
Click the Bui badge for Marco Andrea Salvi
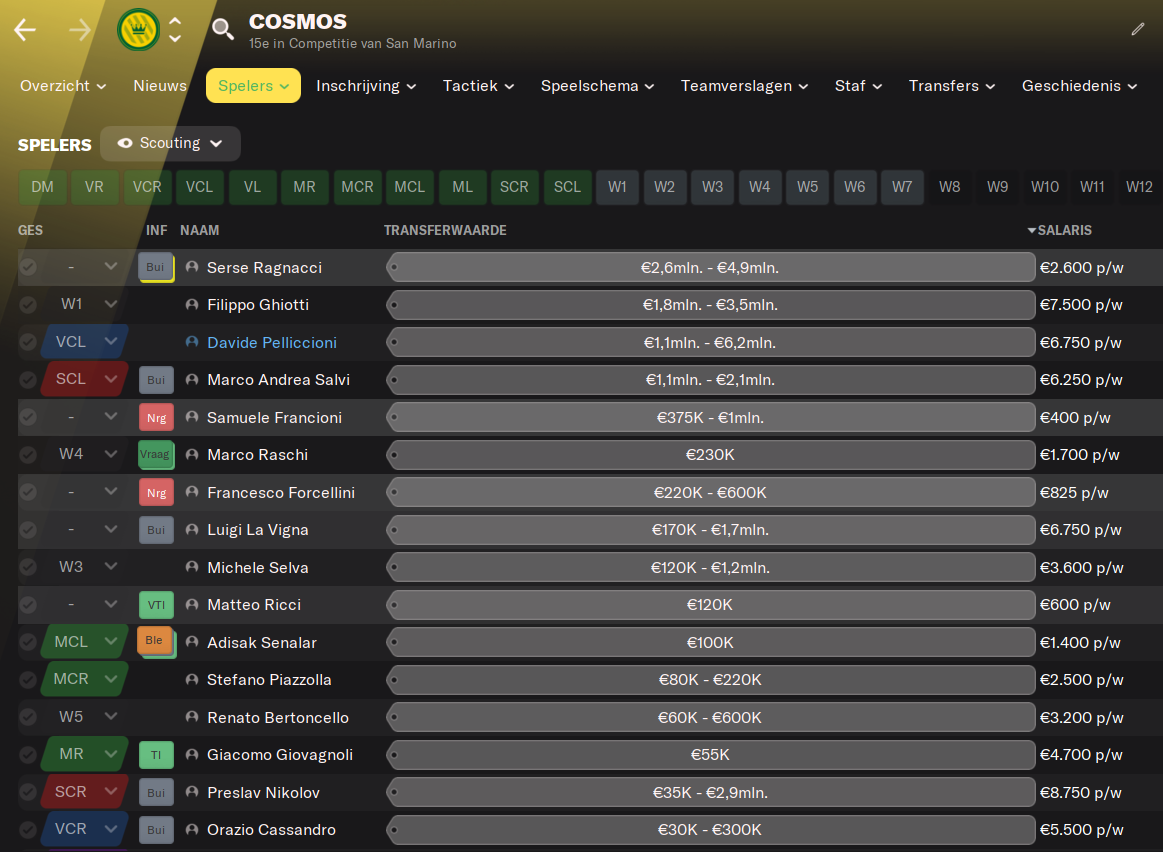[x=157, y=380]
